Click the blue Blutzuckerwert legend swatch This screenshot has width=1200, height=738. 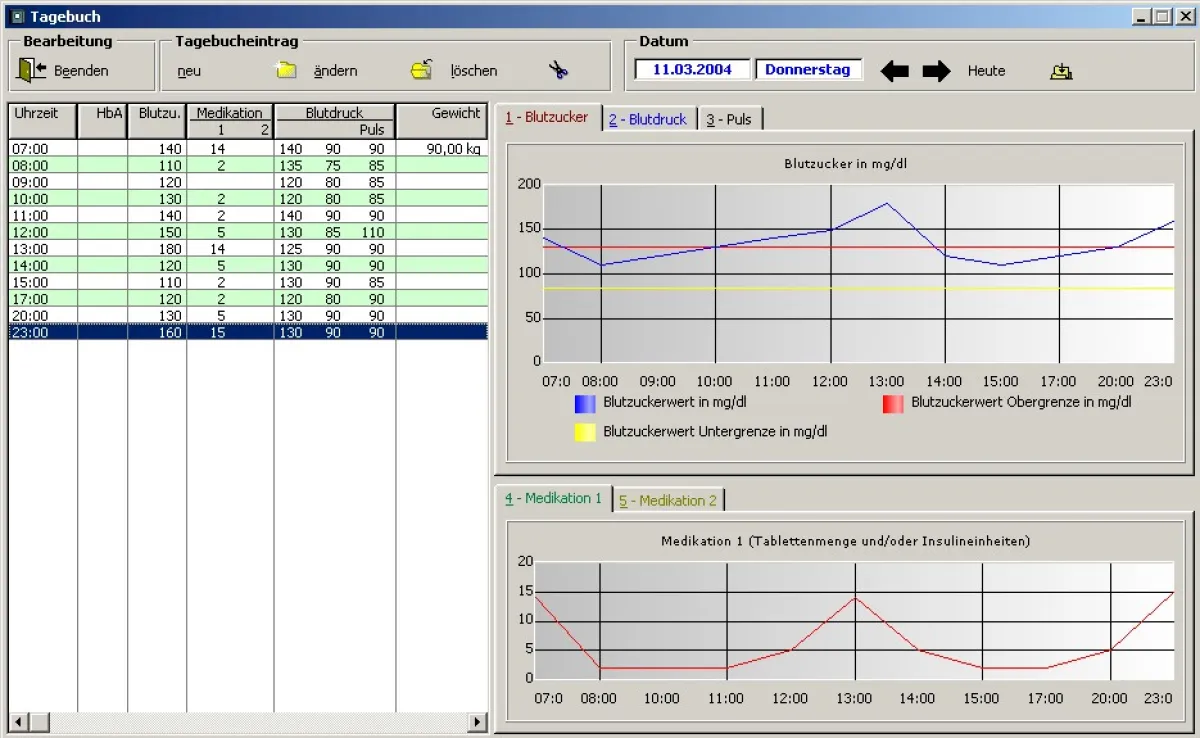(x=585, y=403)
